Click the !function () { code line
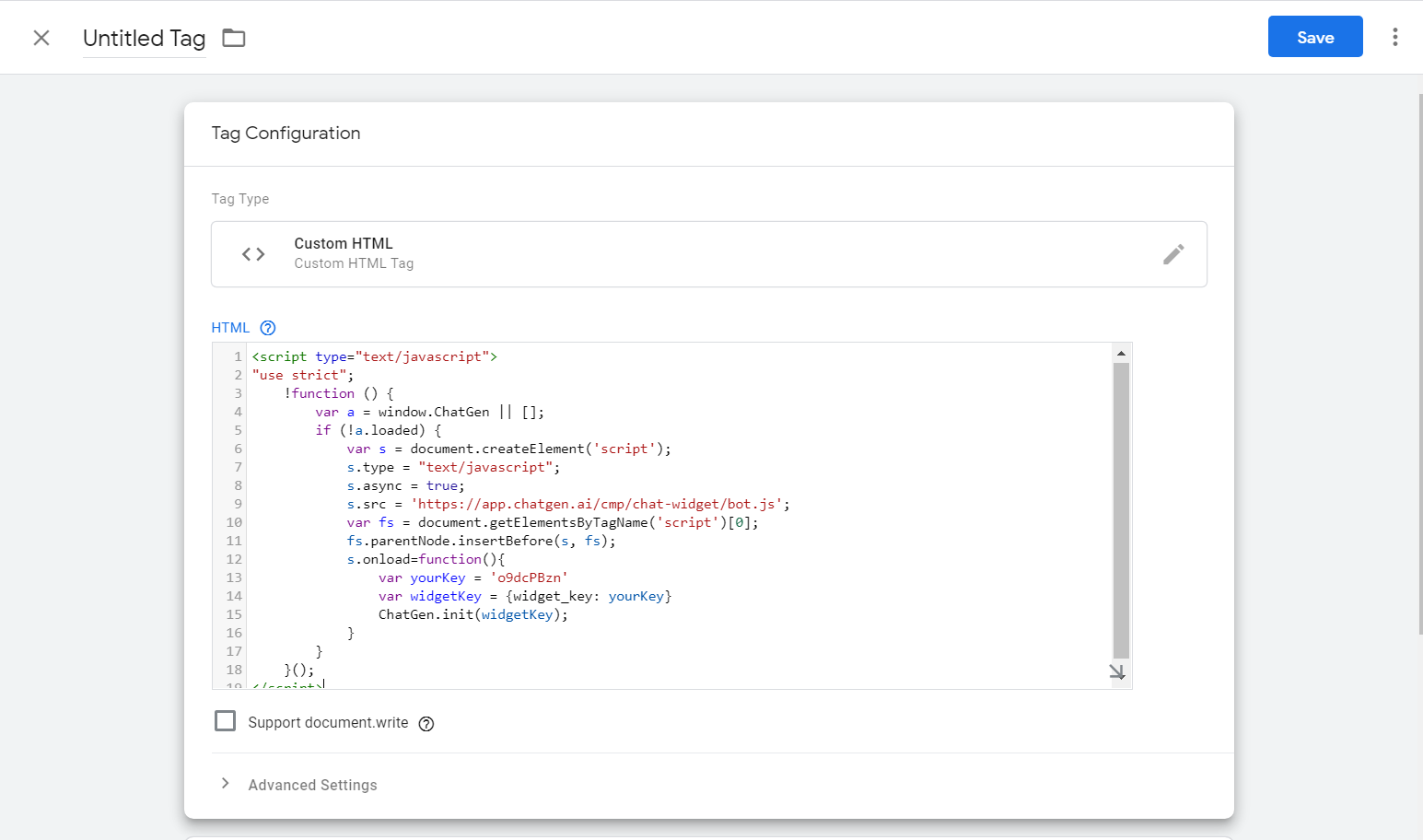 [x=339, y=393]
